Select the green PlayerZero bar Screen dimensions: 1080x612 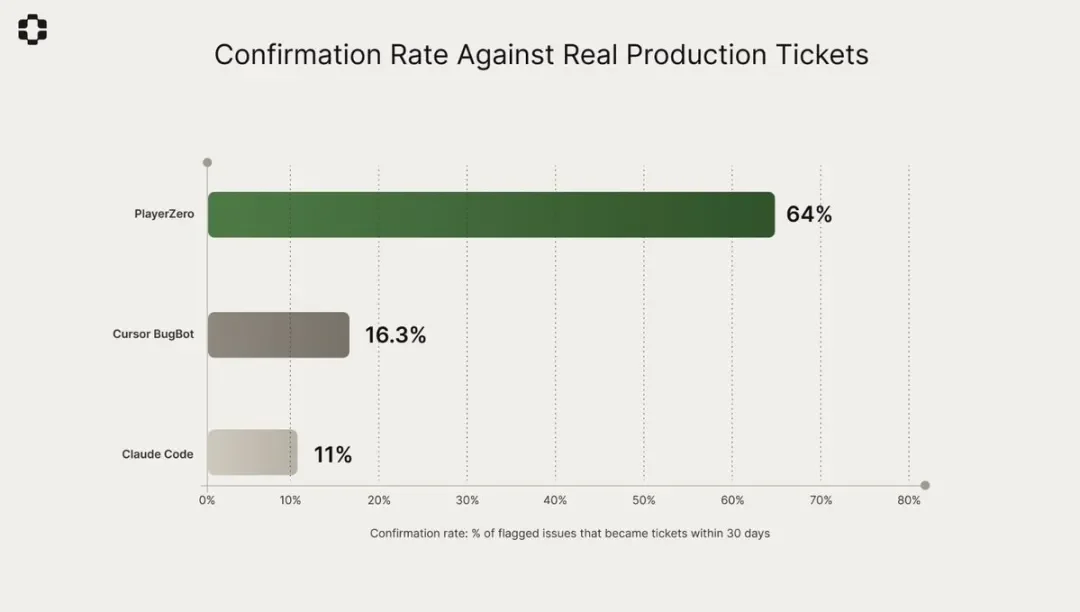(x=491, y=214)
